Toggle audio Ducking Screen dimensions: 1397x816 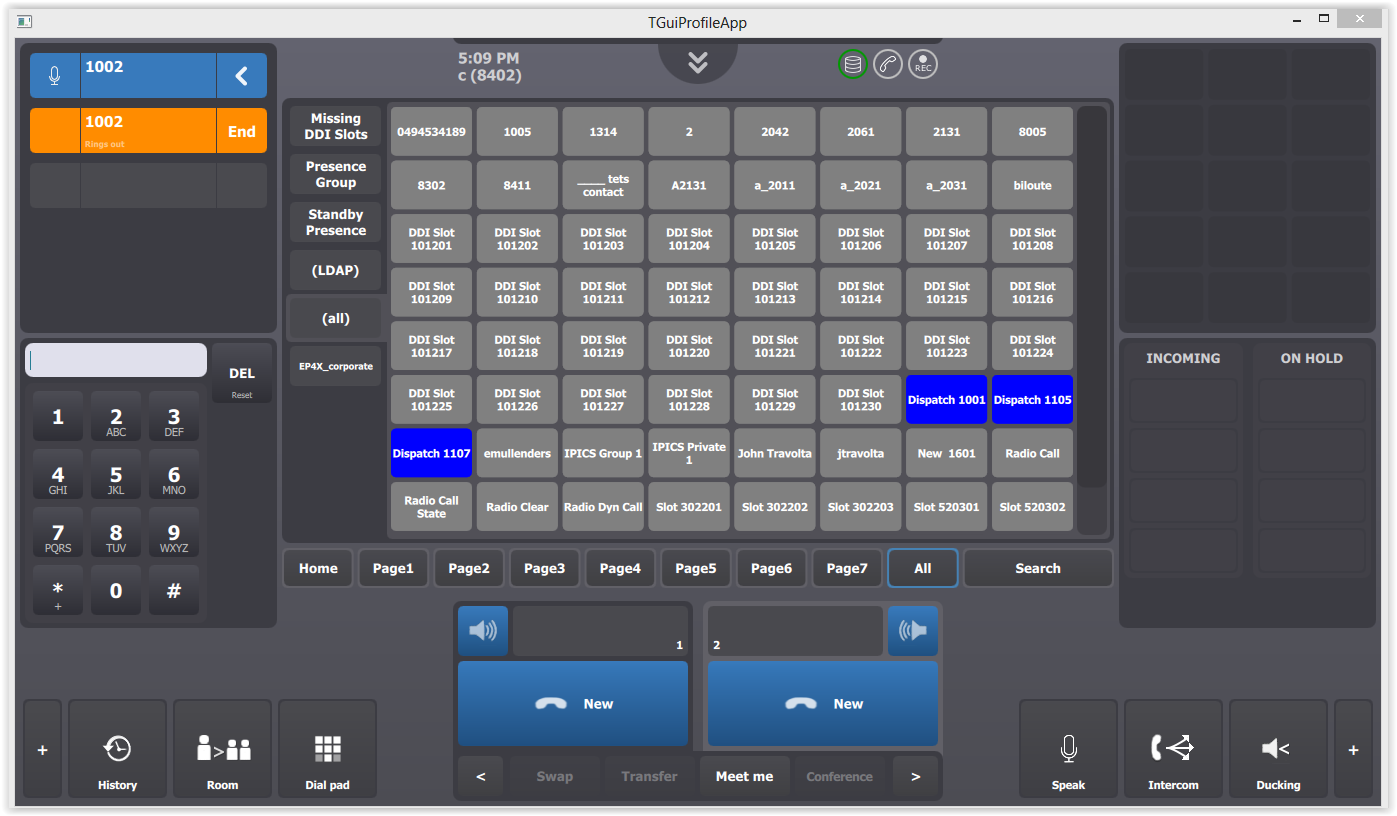click(1278, 749)
